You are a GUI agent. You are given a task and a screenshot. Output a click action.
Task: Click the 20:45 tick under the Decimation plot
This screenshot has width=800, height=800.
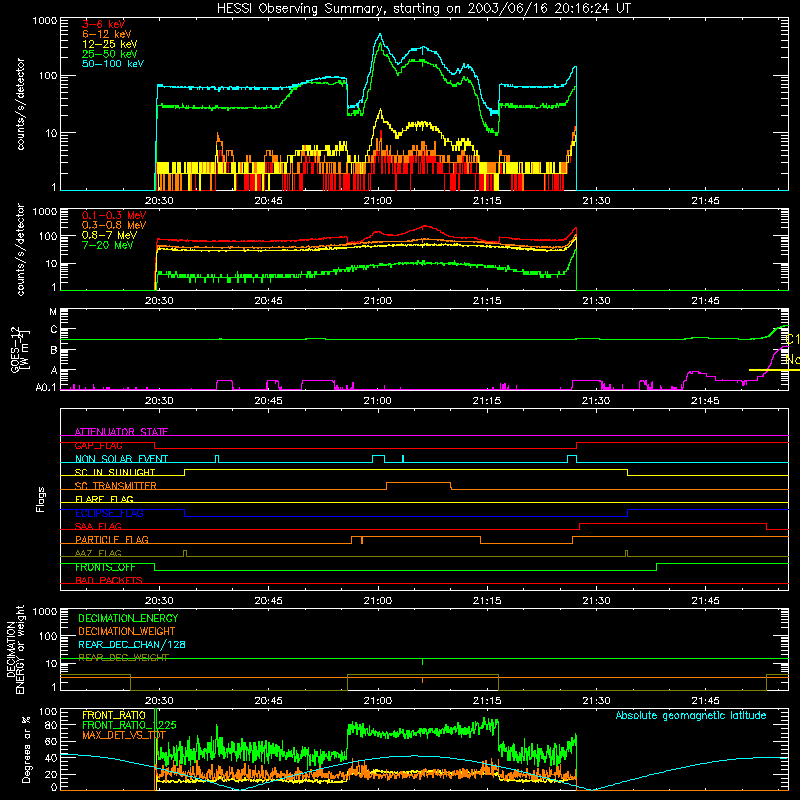268,701
